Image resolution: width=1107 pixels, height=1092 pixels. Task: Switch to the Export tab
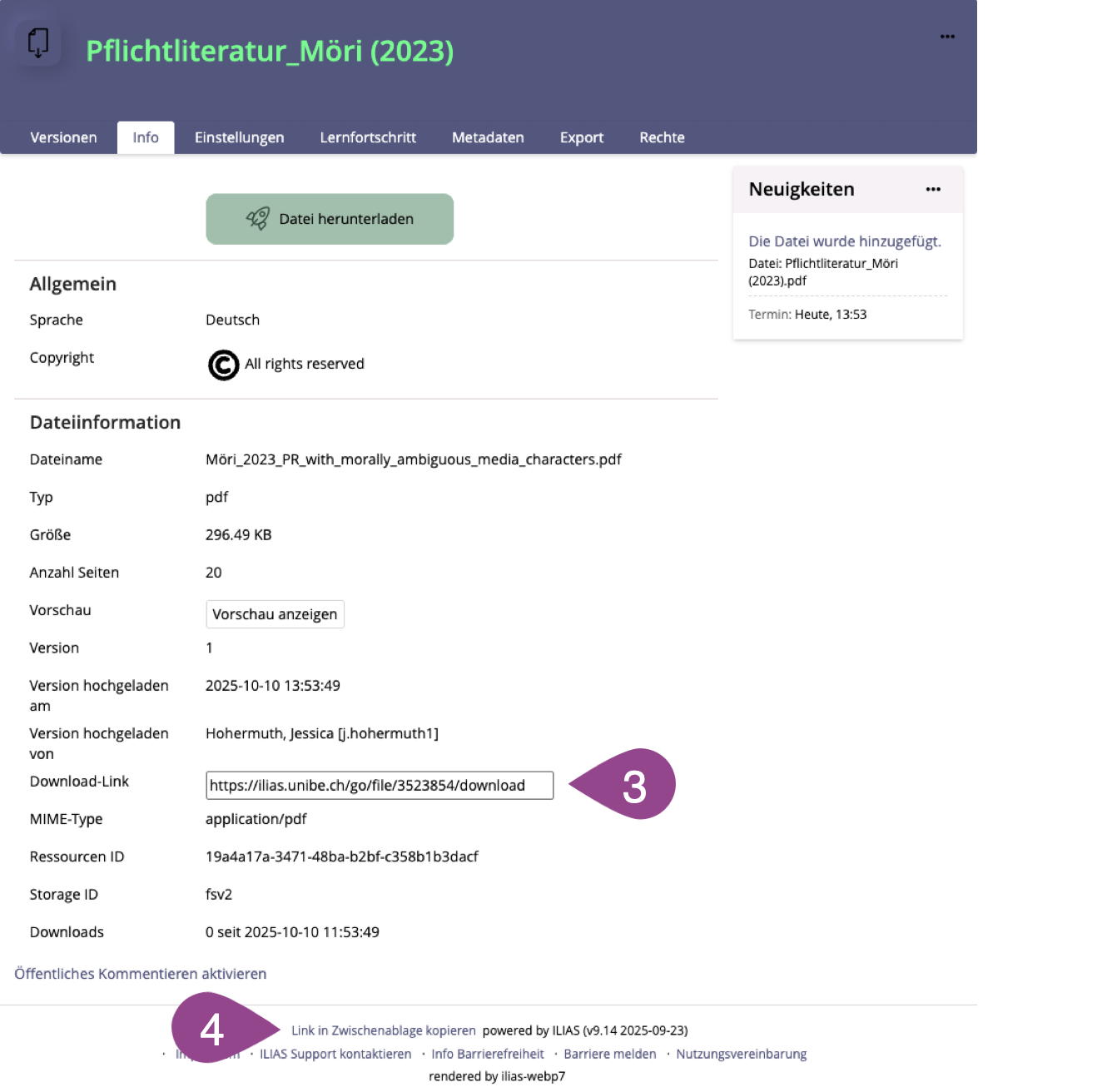[581, 137]
